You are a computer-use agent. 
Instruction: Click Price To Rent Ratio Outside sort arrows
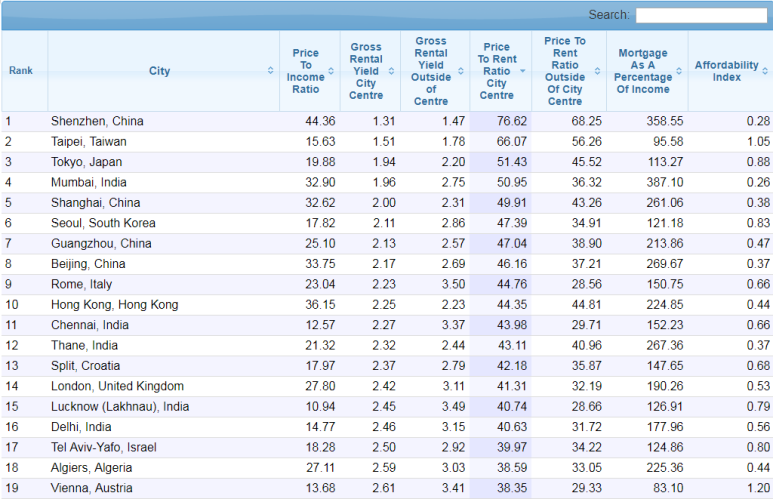pos(597,71)
